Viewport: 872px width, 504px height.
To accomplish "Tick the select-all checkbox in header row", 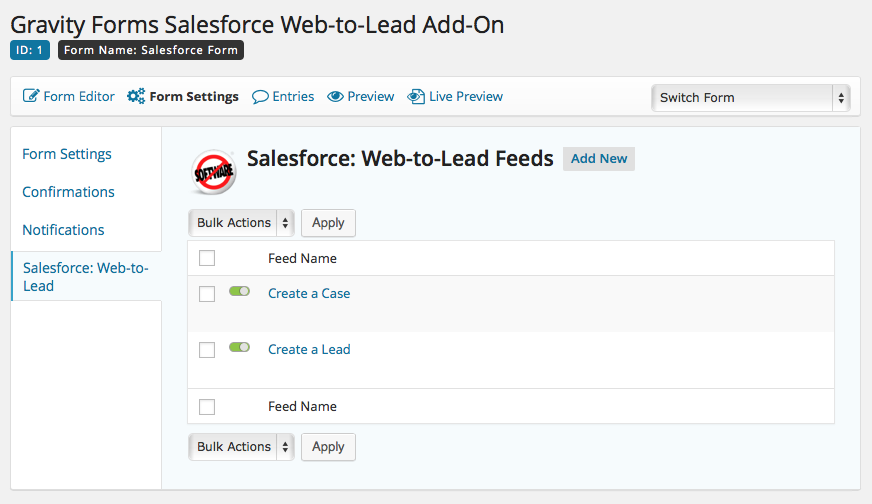I will click(x=207, y=259).
